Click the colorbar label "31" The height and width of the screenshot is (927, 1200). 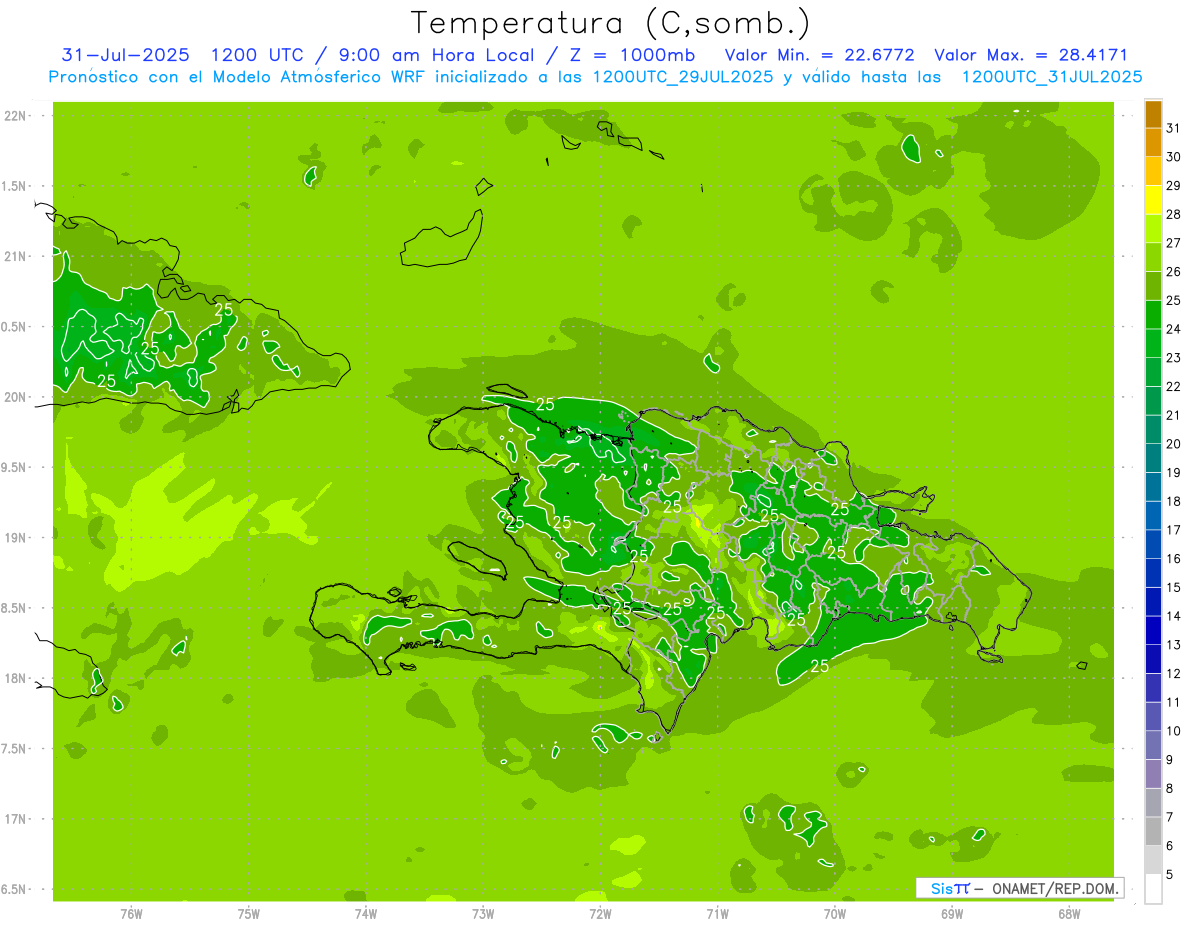coord(1174,127)
